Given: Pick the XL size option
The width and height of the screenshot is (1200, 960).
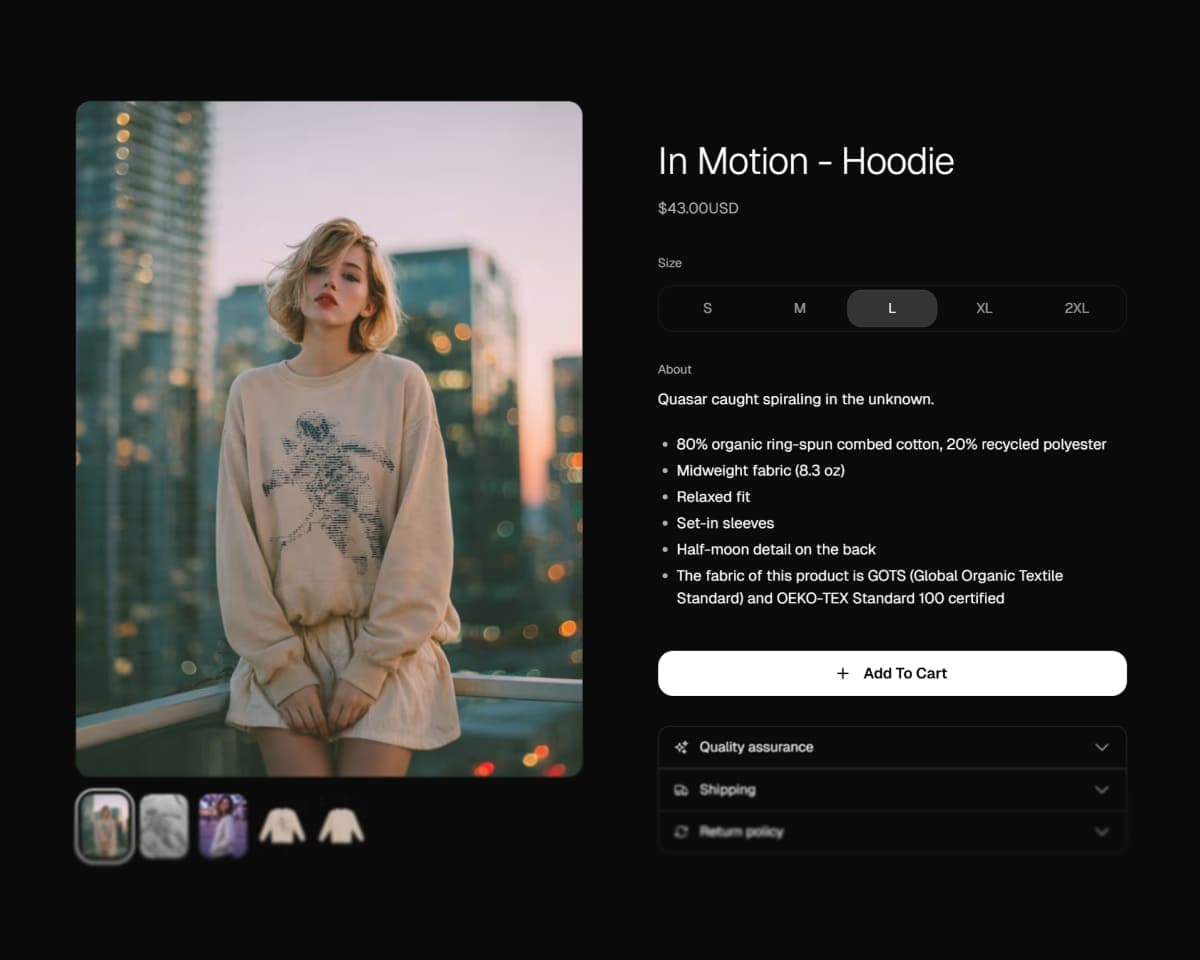Looking at the screenshot, I should pos(984,308).
